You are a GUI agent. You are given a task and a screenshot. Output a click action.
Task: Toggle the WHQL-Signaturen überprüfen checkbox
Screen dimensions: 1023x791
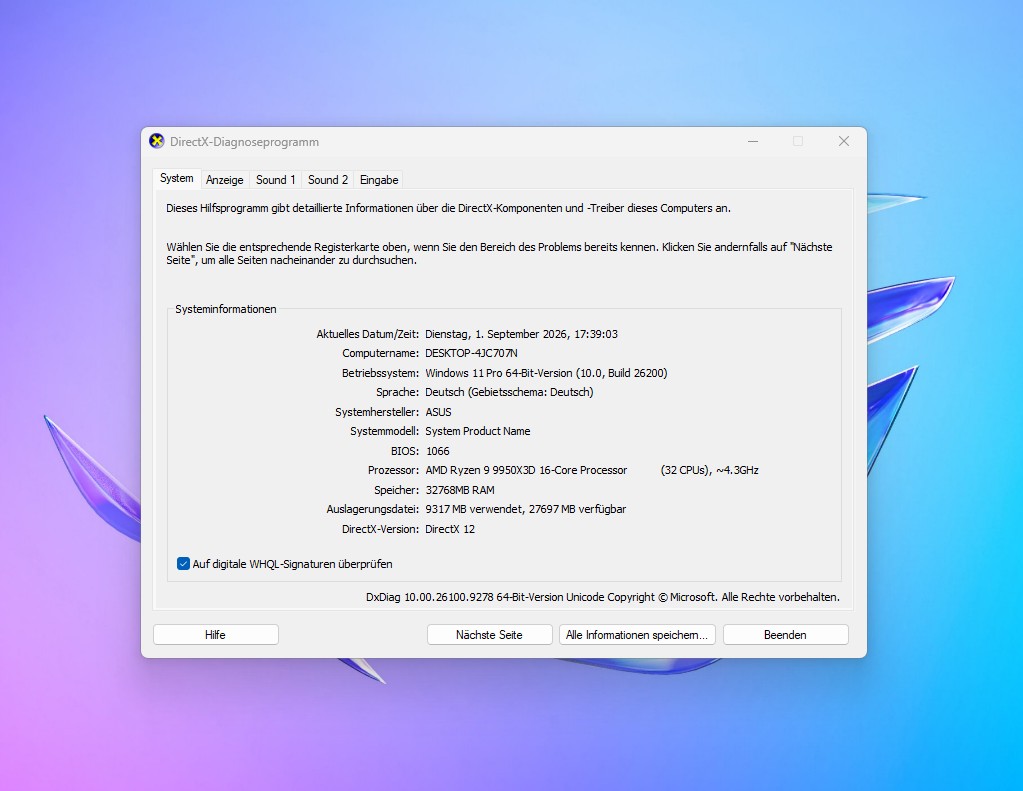[183, 564]
